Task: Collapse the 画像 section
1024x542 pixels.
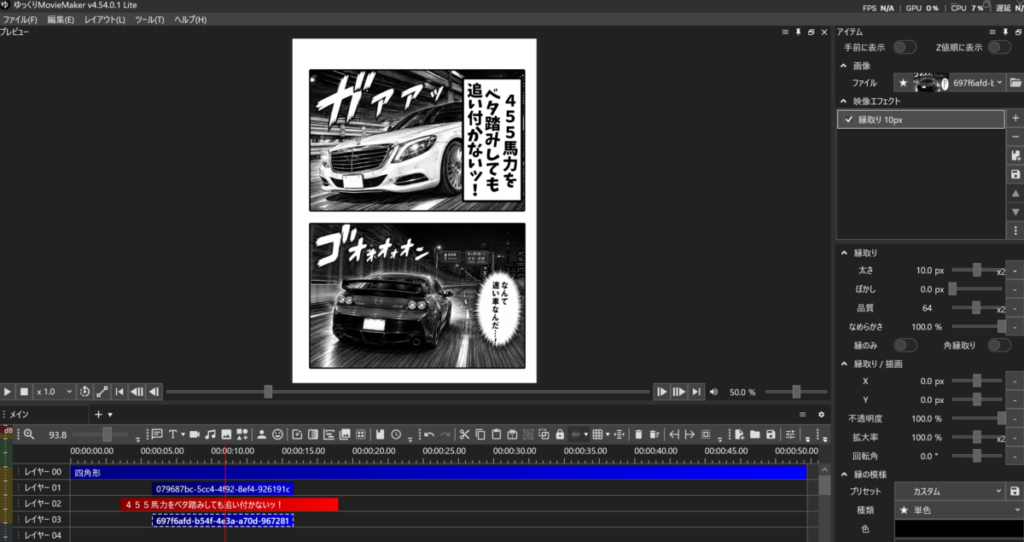Action: pos(843,66)
